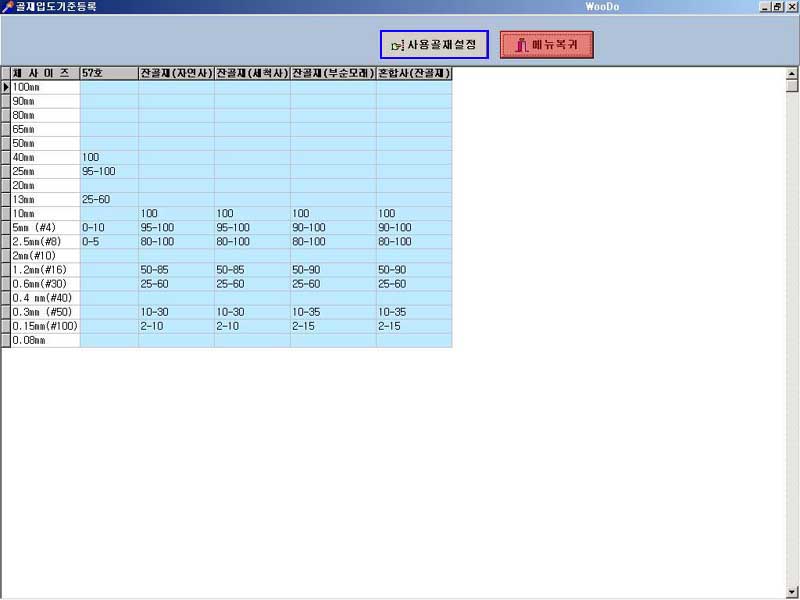Viewport: 800px width, 600px height.
Task: Select the 0.08mm sieve size cell
Action: [45, 340]
